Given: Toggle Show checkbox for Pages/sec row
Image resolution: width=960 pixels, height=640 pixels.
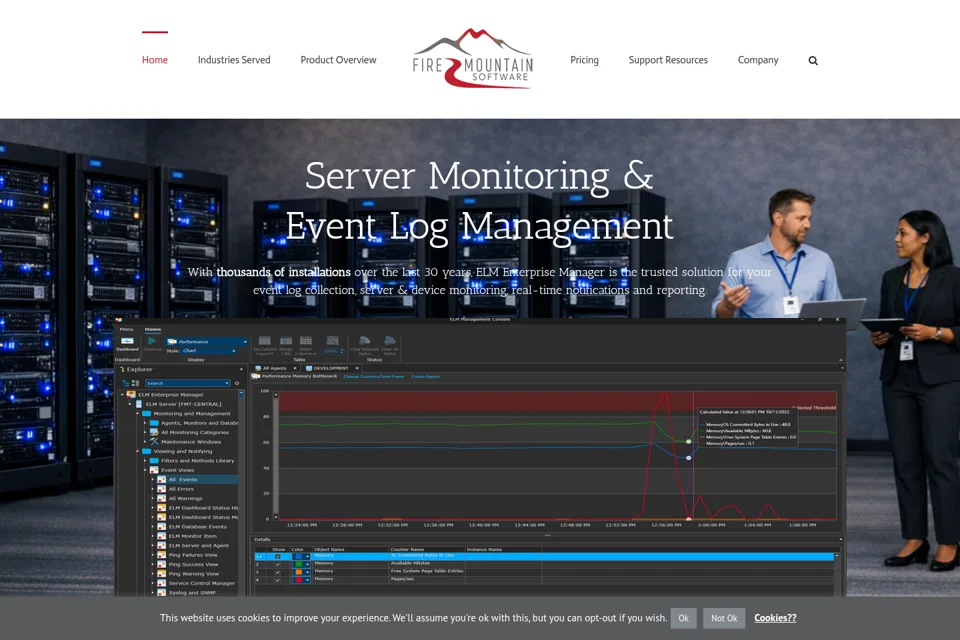Looking at the screenshot, I should click(x=277, y=580).
